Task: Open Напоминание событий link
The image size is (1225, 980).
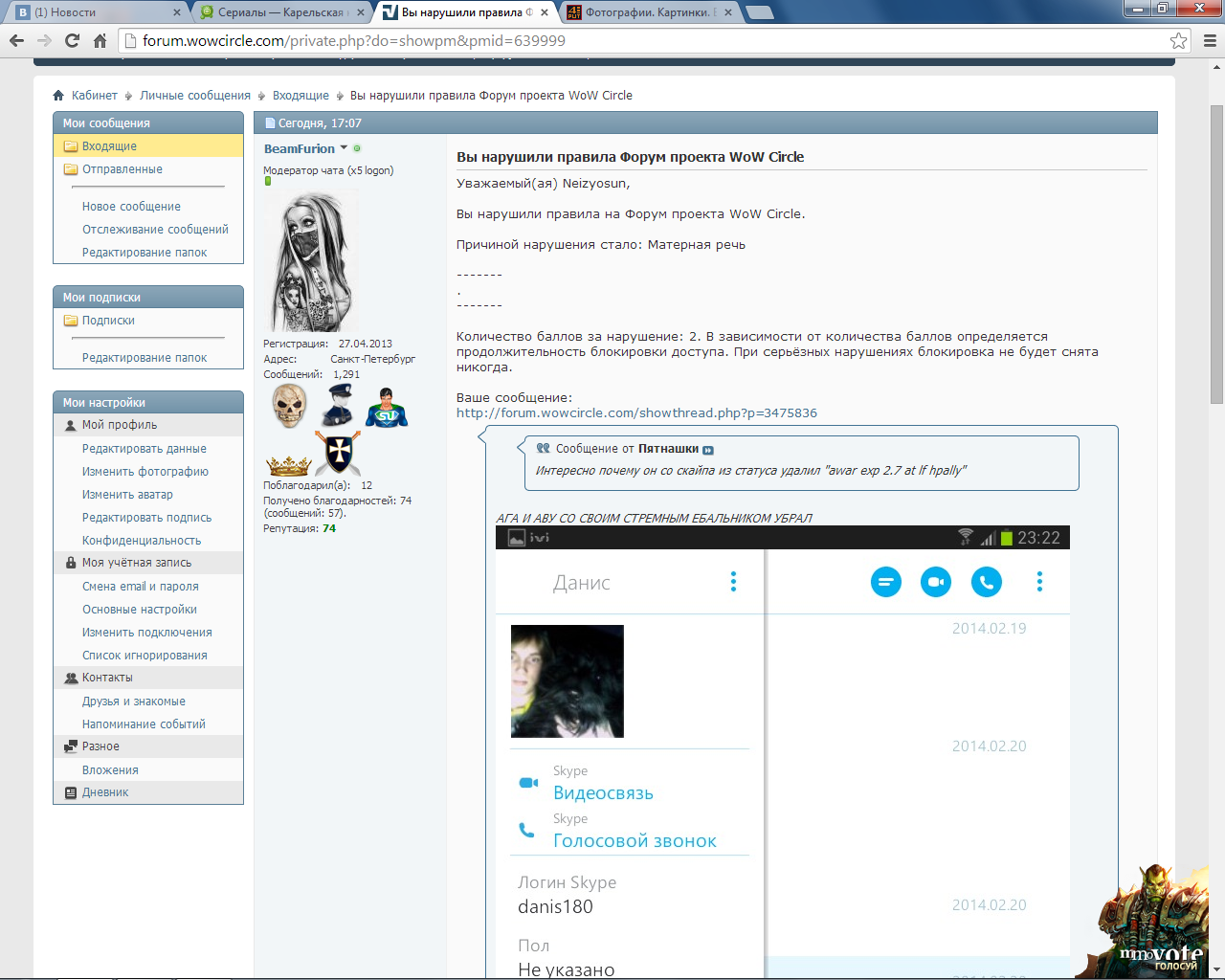Action: pos(144,724)
